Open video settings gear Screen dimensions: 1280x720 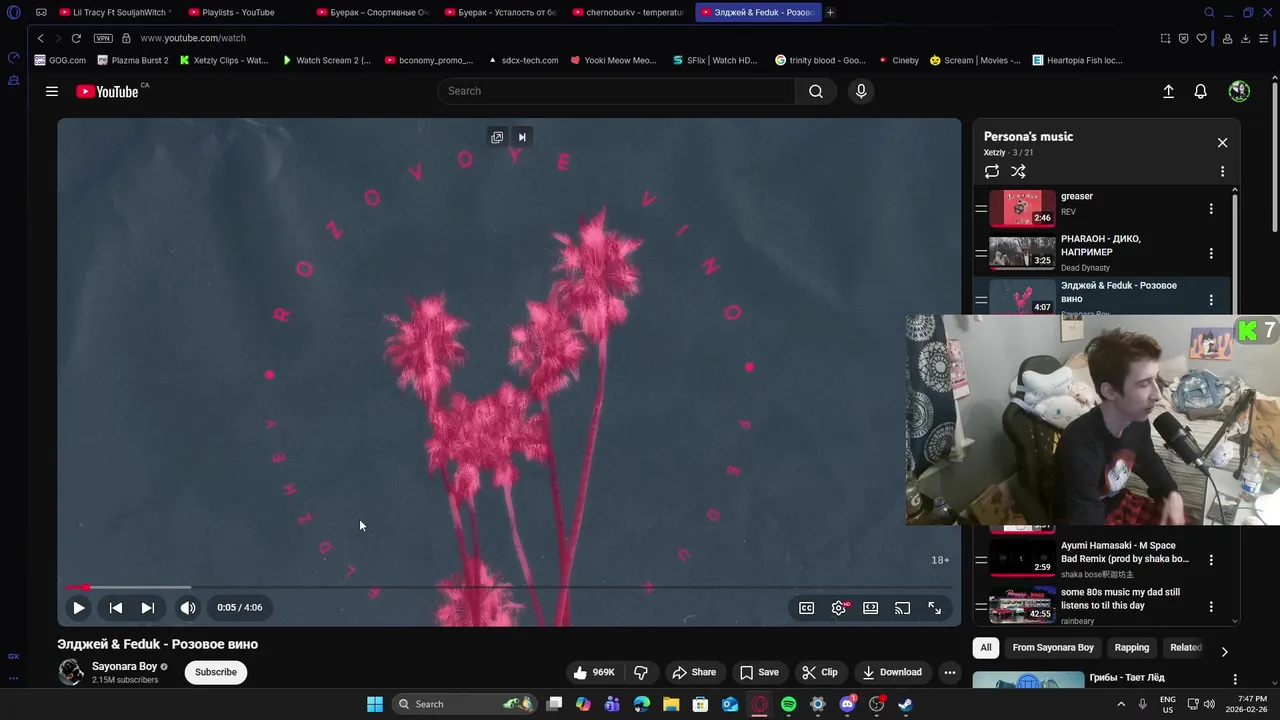[x=839, y=608]
